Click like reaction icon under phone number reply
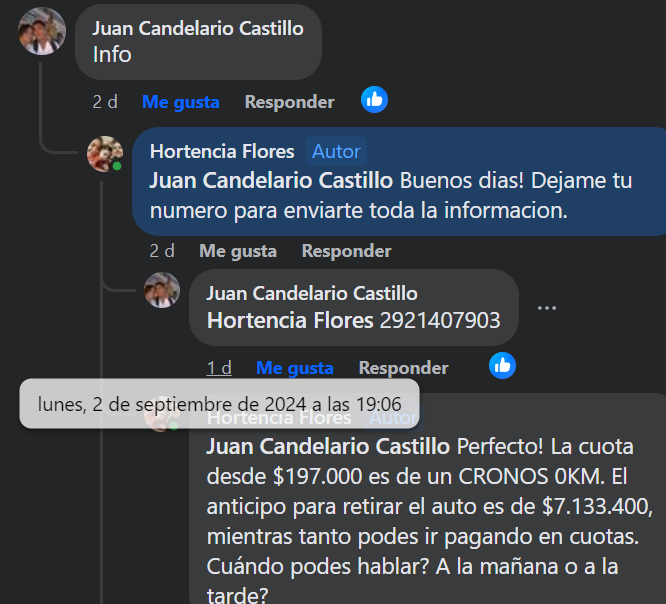Screen dimensions: 666x604 click(502, 366)
